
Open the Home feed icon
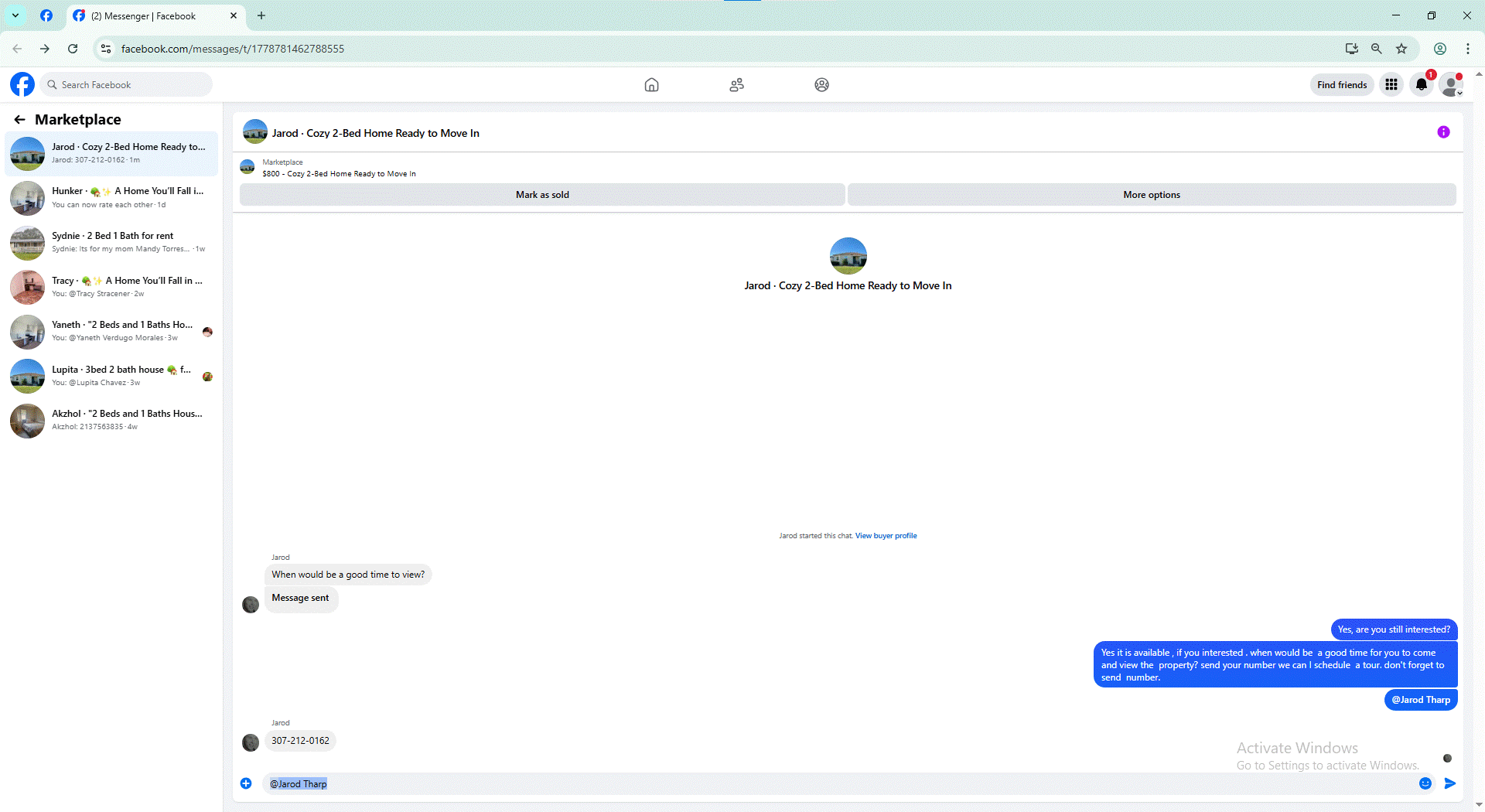click(x=651, y=85)
